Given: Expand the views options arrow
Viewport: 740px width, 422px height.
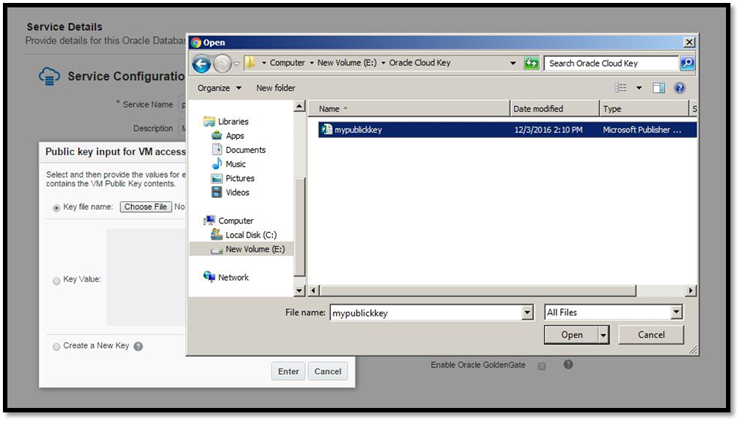Looking at the screenshot, I should (x=639, y=88).
